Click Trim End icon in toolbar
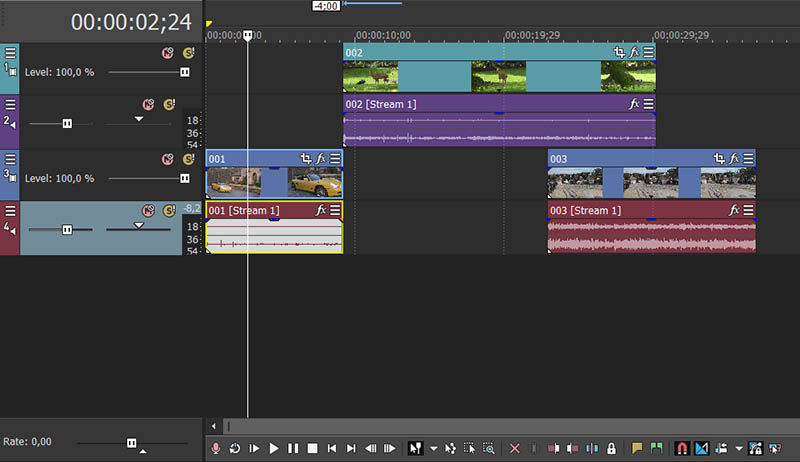Image resolution: width=800 pixels, height=462 pixels. click(572, 448)
